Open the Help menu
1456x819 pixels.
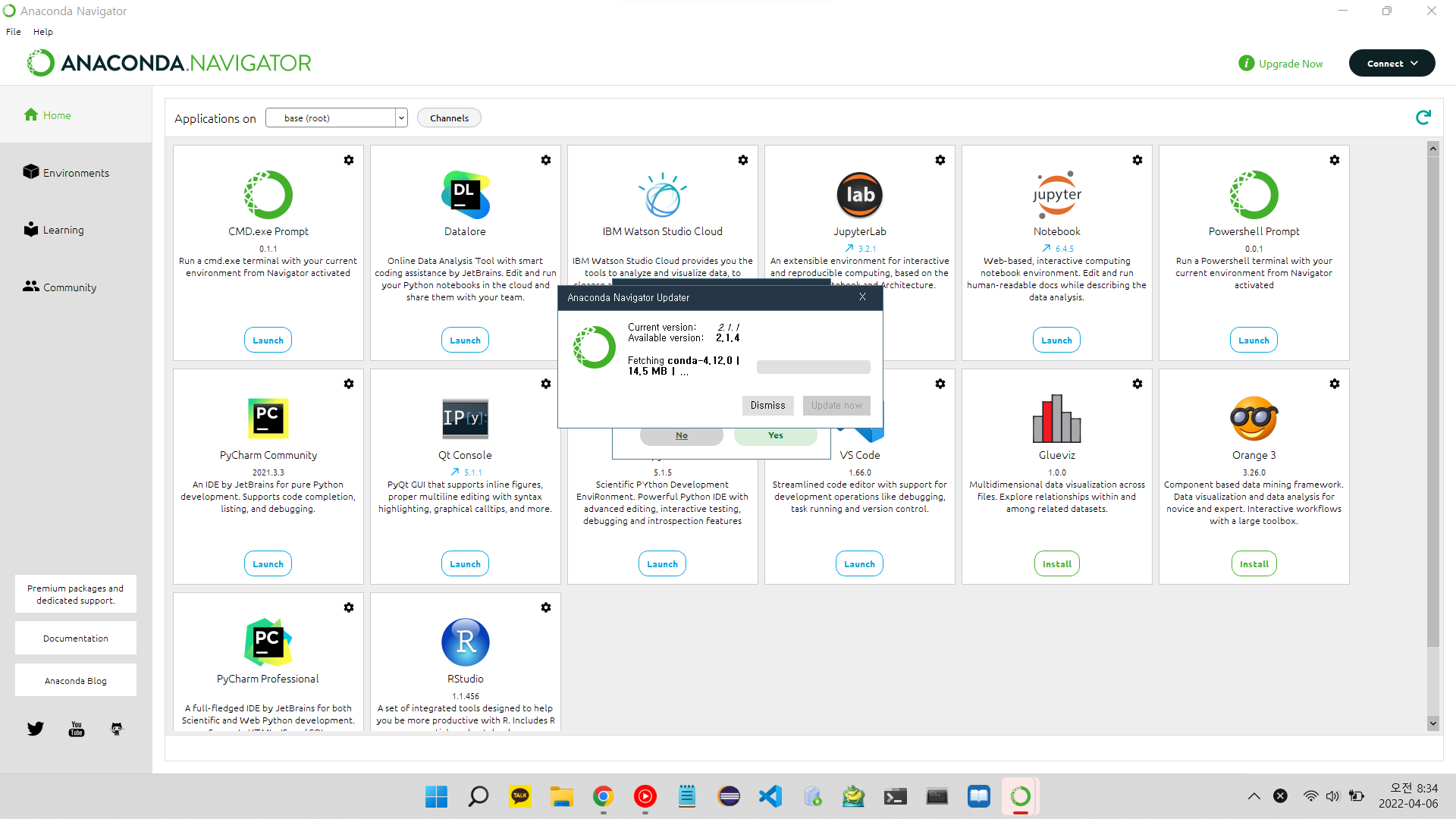tap(43, 32)
